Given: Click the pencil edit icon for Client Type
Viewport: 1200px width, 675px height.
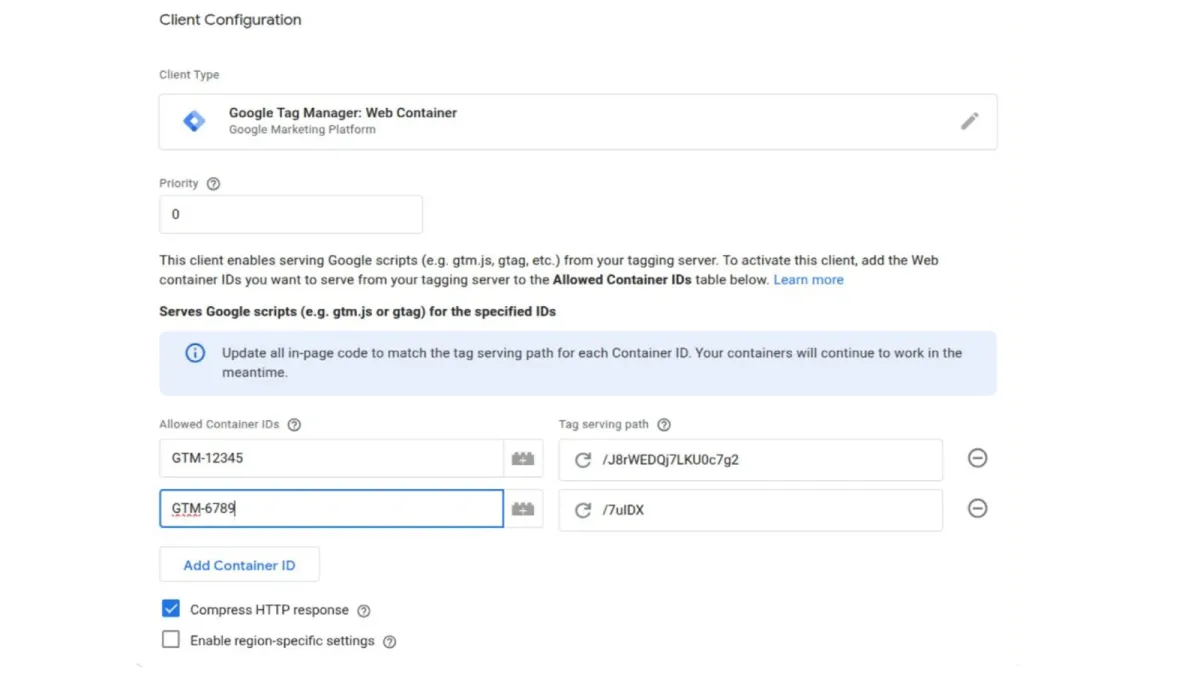Looking at the screenshot, I should (x=969, y=121).
